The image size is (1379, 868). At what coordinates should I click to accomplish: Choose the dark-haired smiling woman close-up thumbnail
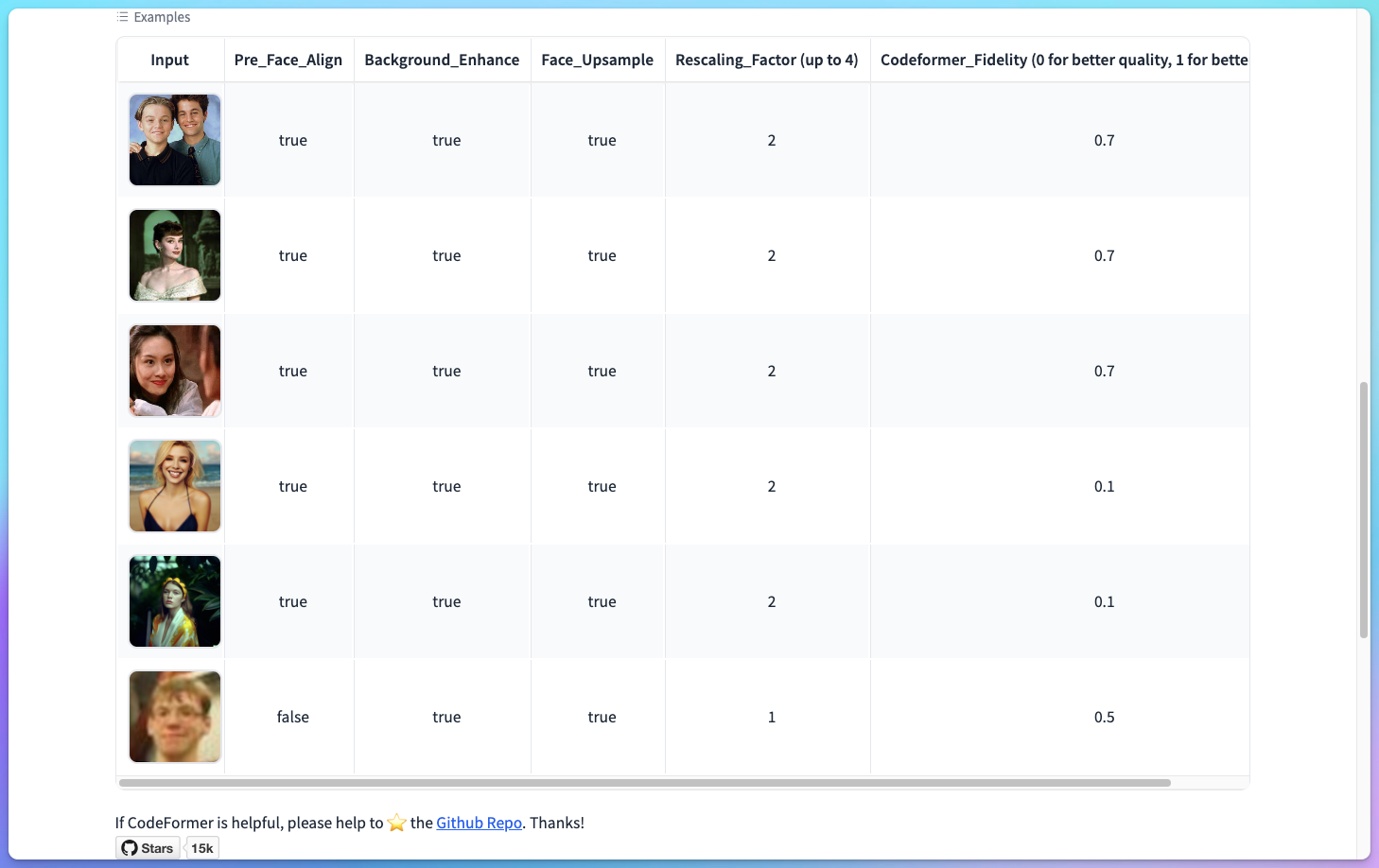(175, 371)
